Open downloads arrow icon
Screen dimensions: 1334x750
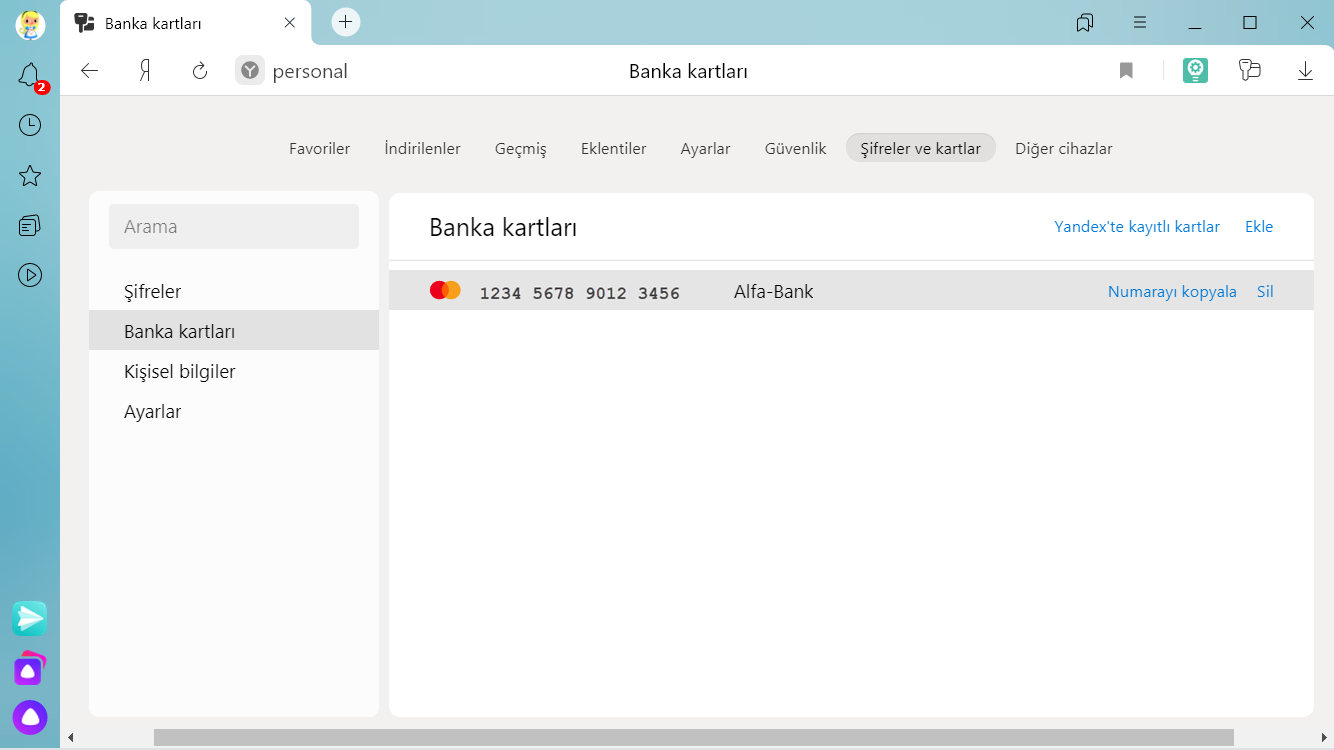[1305, 71]
